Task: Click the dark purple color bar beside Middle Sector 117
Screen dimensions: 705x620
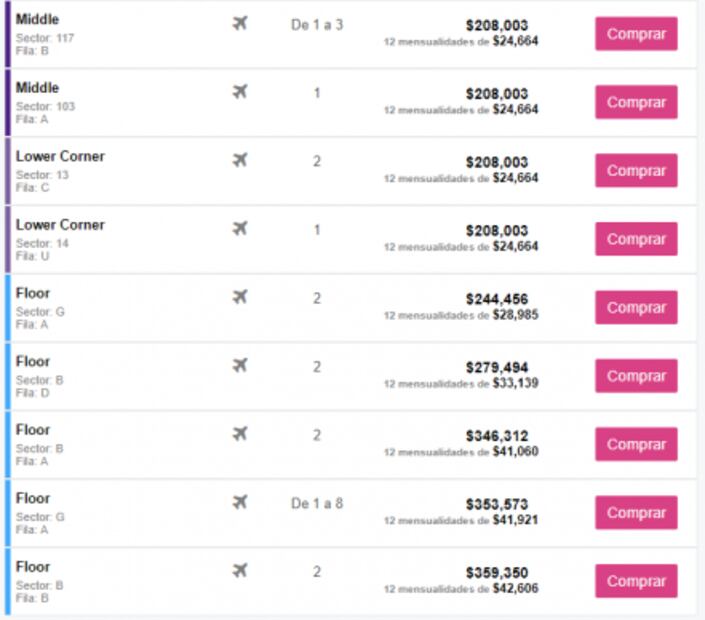Action: (x=8, y=34)
